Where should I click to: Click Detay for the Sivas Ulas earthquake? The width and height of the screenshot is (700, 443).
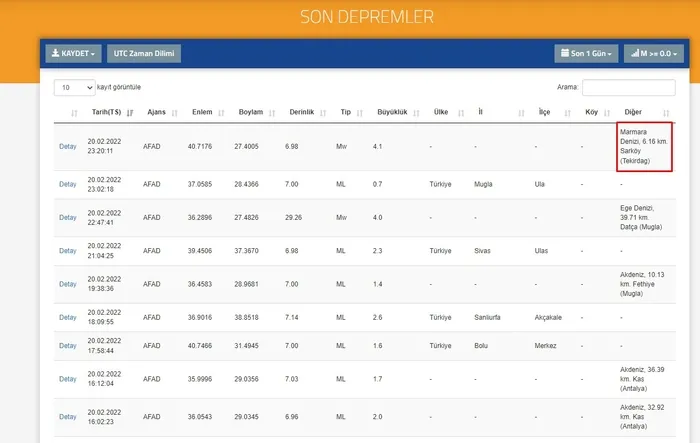(x=68, y=251)
